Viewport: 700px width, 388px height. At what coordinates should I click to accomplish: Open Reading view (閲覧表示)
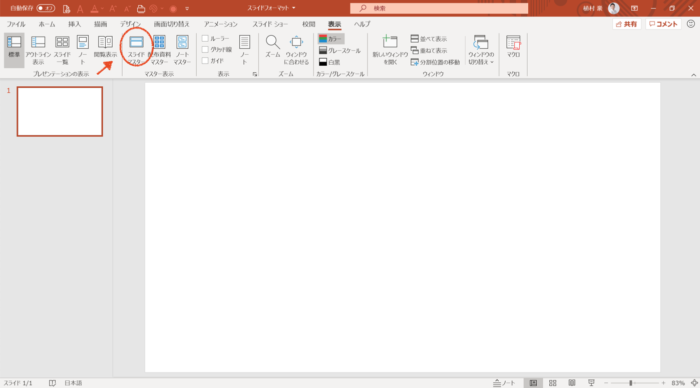[105, 46]
